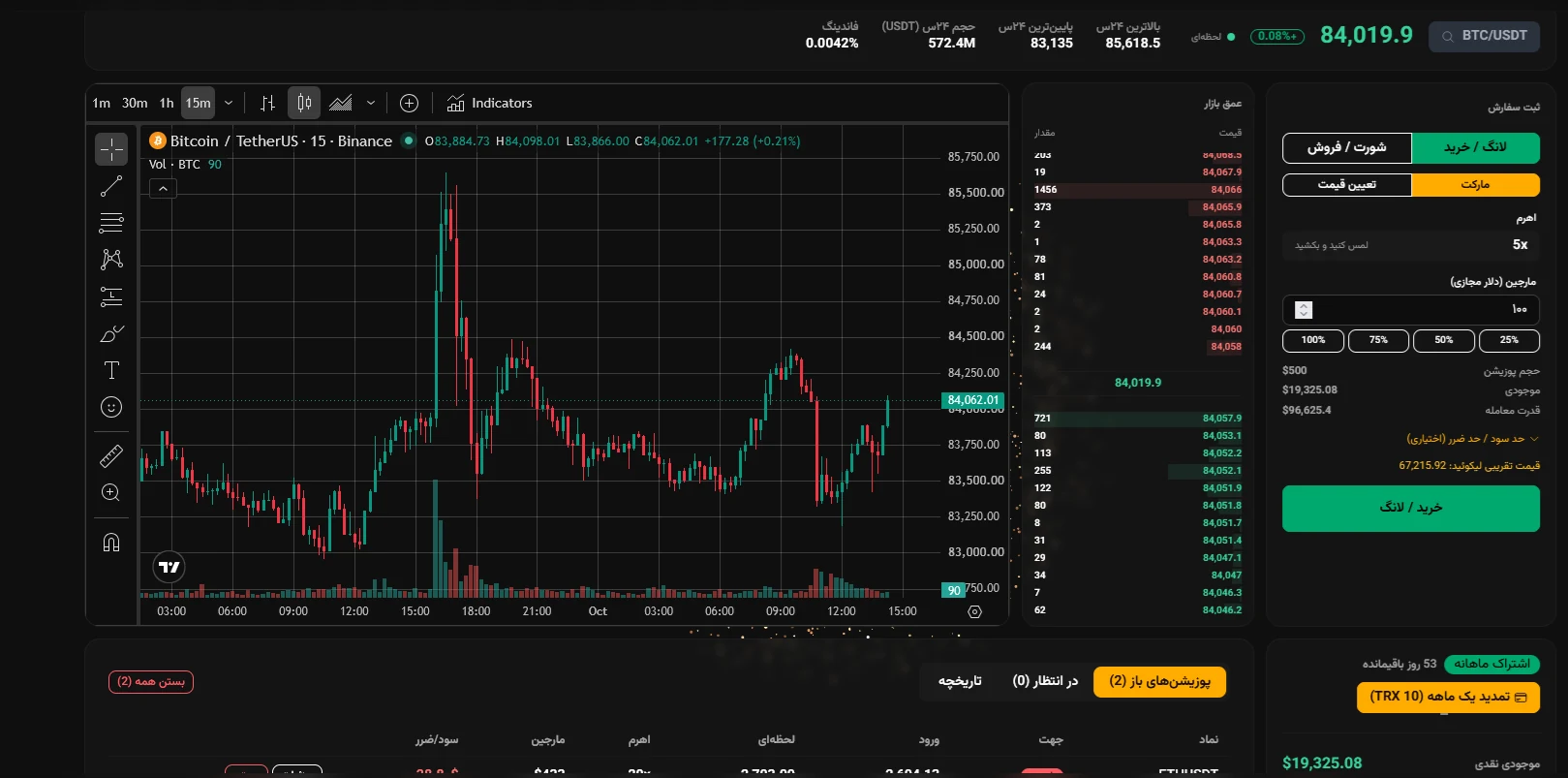Open the forecast and measurement tool
The width and height of the screenshot is (1568, 778).
111,296
